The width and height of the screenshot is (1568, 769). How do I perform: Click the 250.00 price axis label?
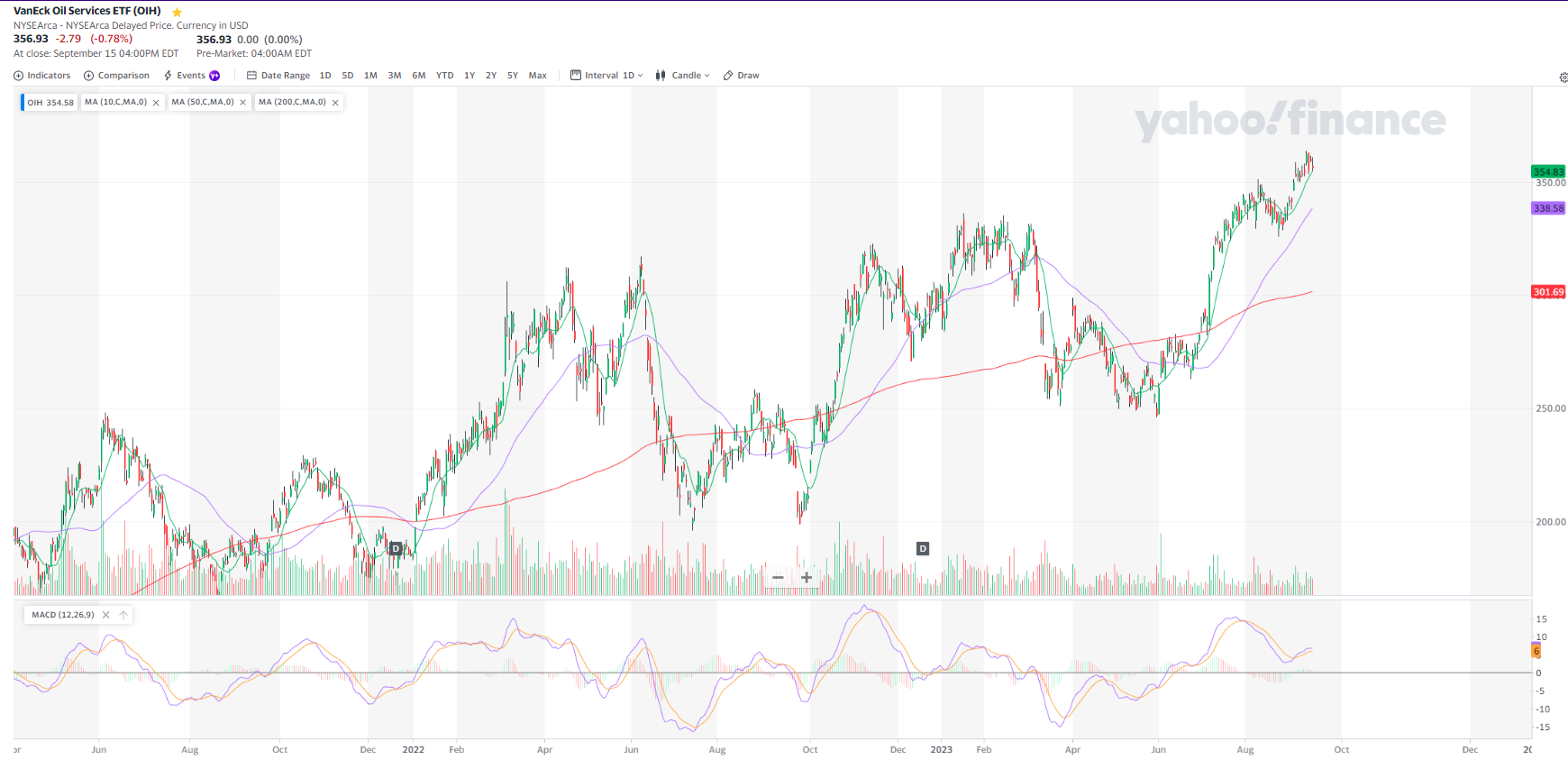click(1551, 408)
